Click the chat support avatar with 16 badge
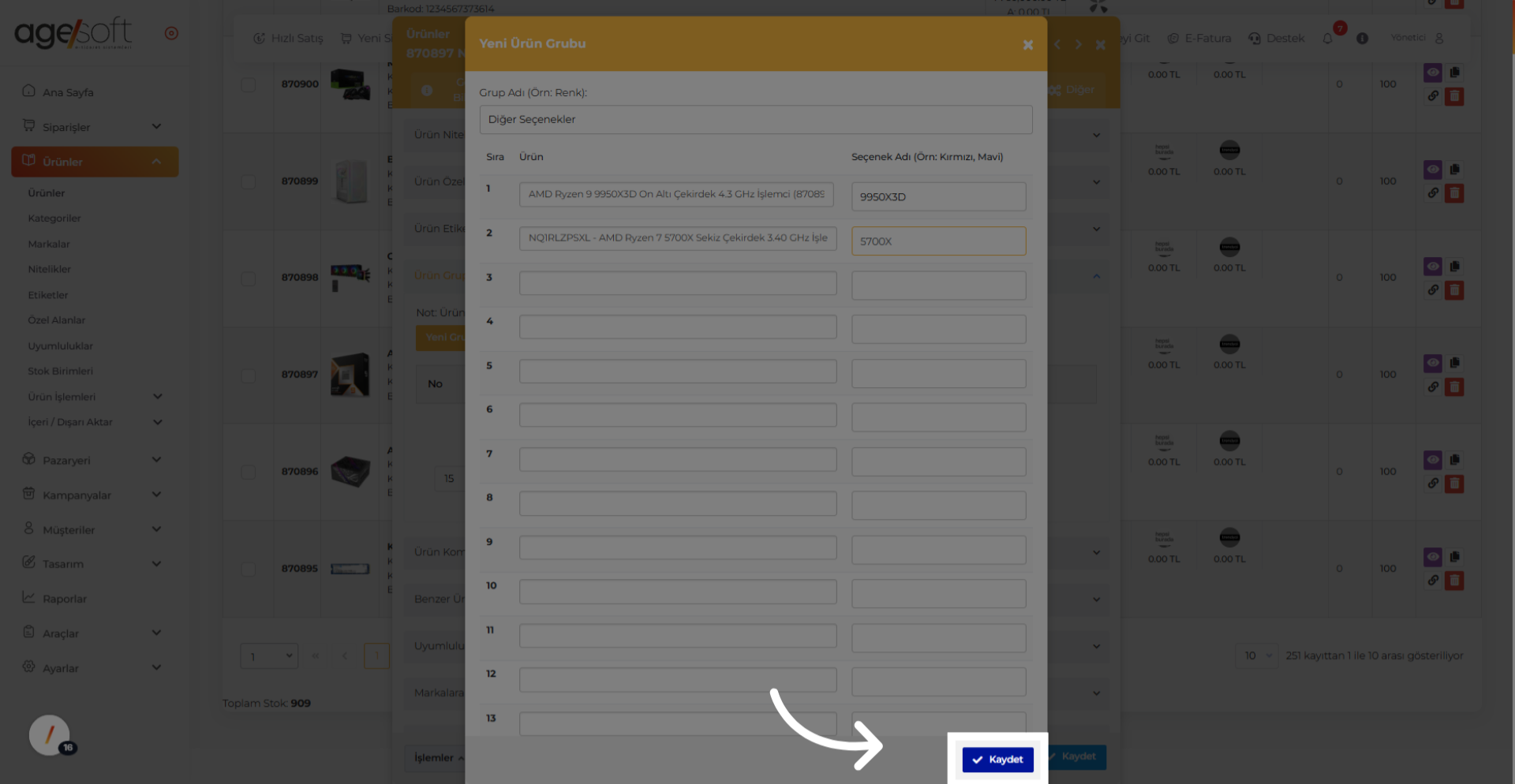 (50, 736)
